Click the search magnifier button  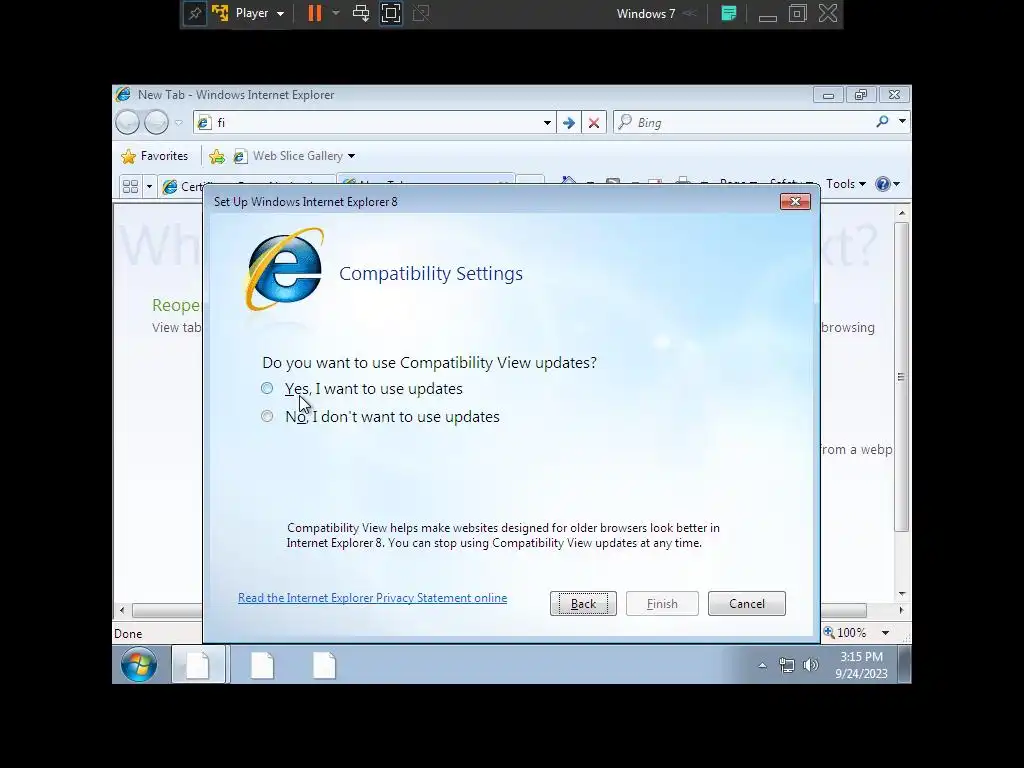882,121
